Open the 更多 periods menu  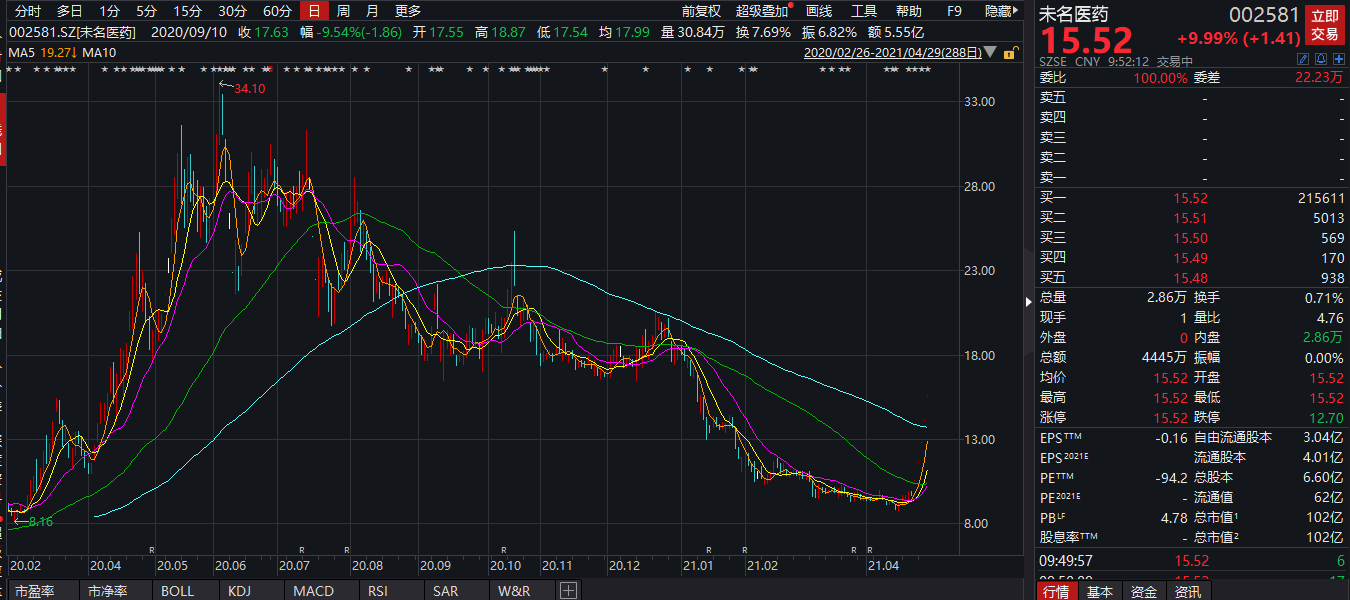click(408, 11)
